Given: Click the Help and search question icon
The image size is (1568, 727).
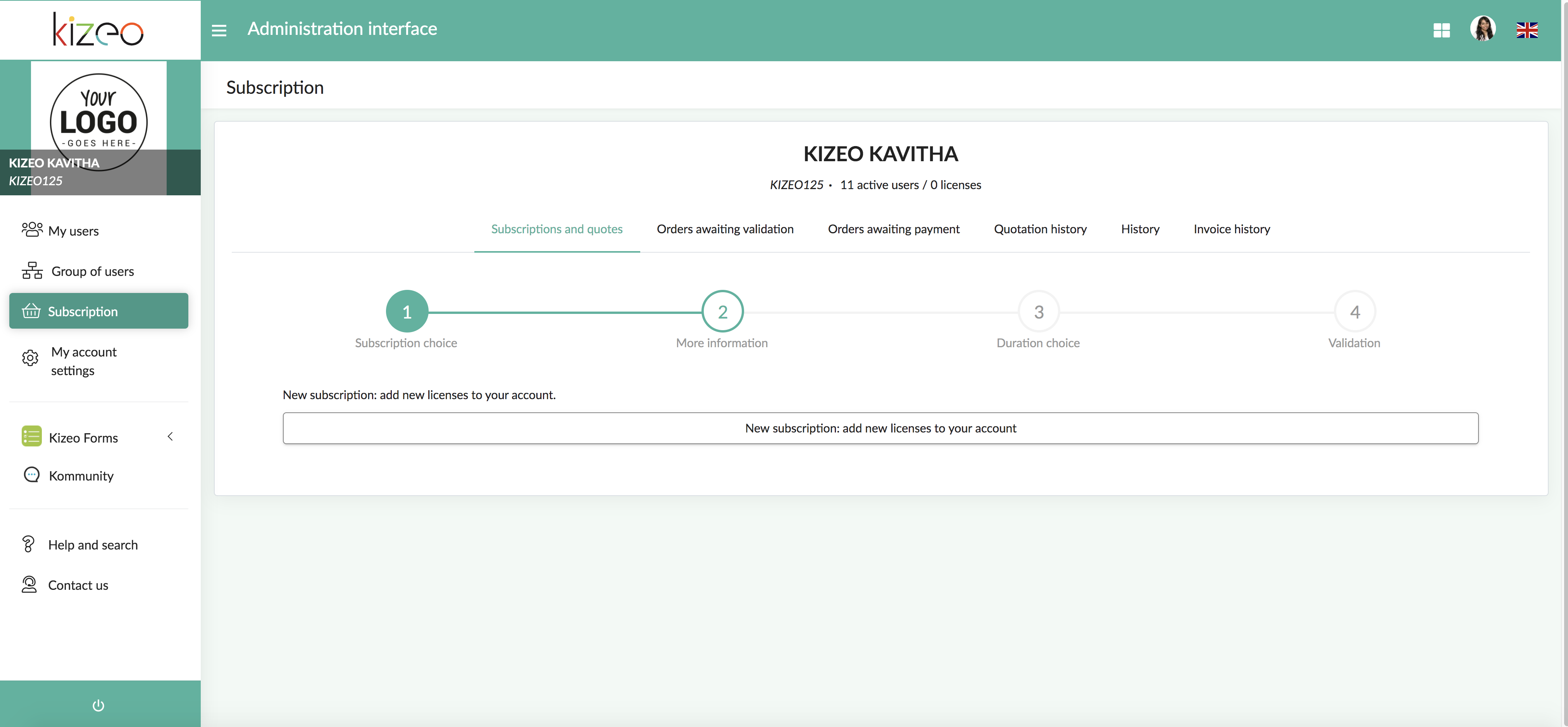Looking at the screenshot, I should point(29,544).
